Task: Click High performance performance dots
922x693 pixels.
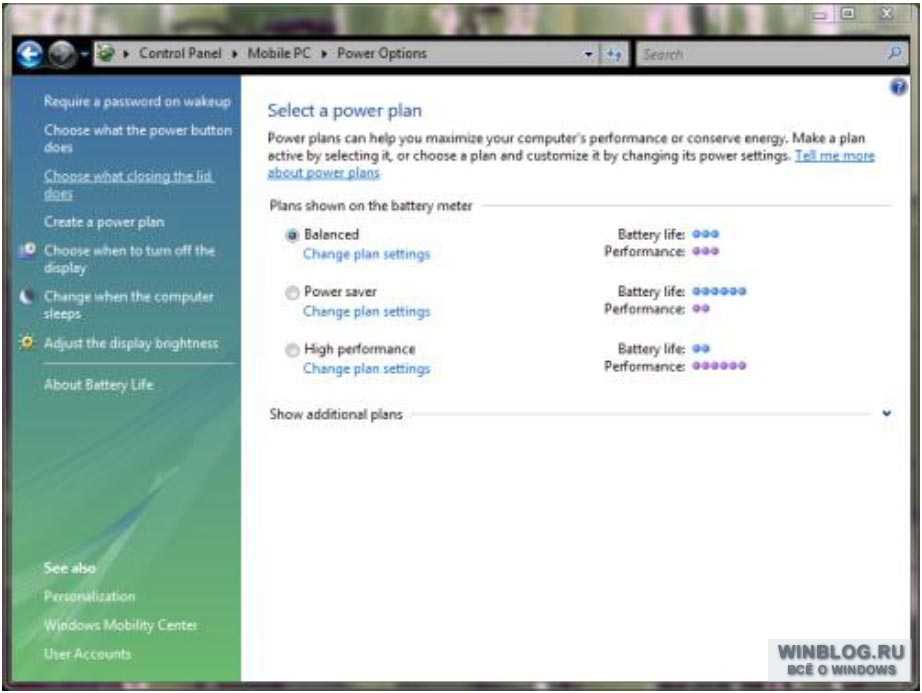Action: tap(719, 366)
